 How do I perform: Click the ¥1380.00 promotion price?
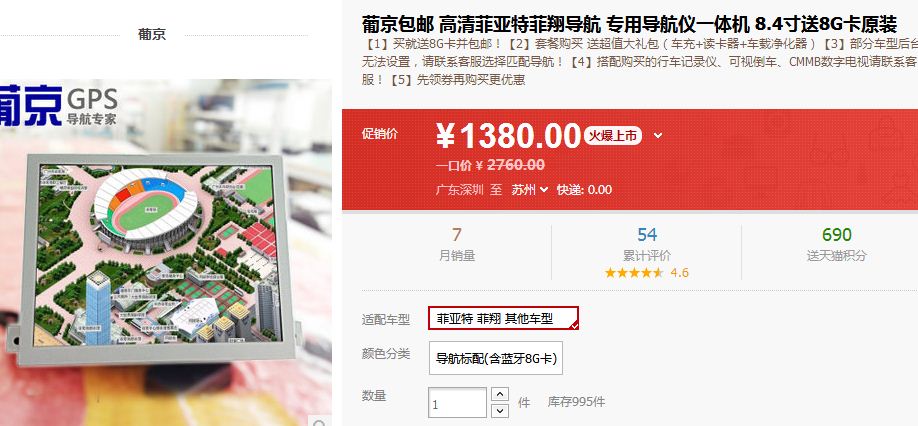(x=508, y=136)
